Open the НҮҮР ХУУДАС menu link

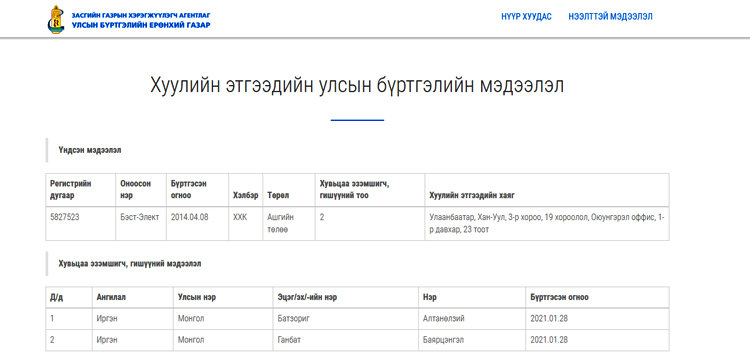[526, 17]
